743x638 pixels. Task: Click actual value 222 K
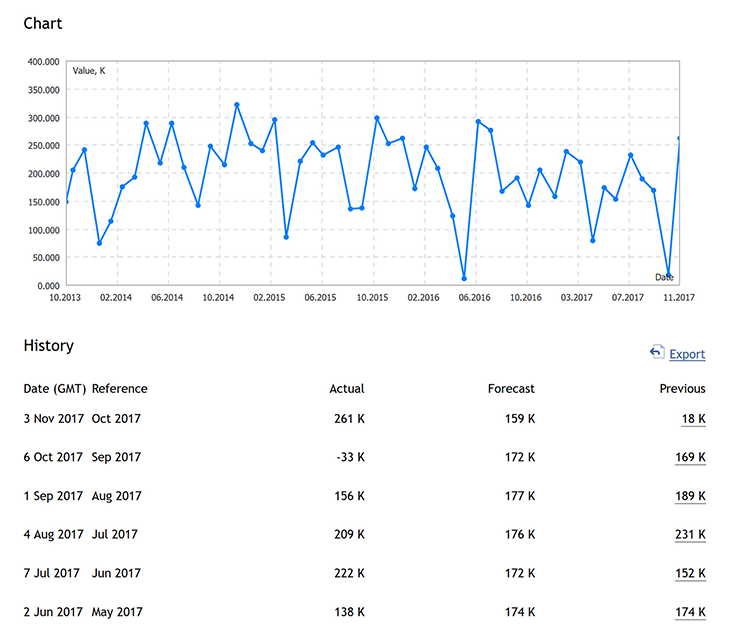tap(349, 573)
